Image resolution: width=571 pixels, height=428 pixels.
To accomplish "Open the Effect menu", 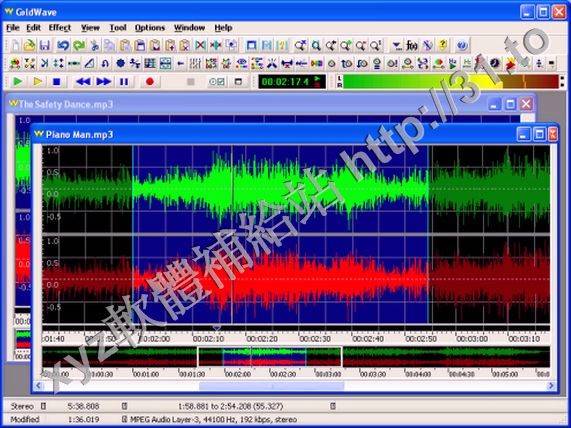I will [x=60, y=28].
